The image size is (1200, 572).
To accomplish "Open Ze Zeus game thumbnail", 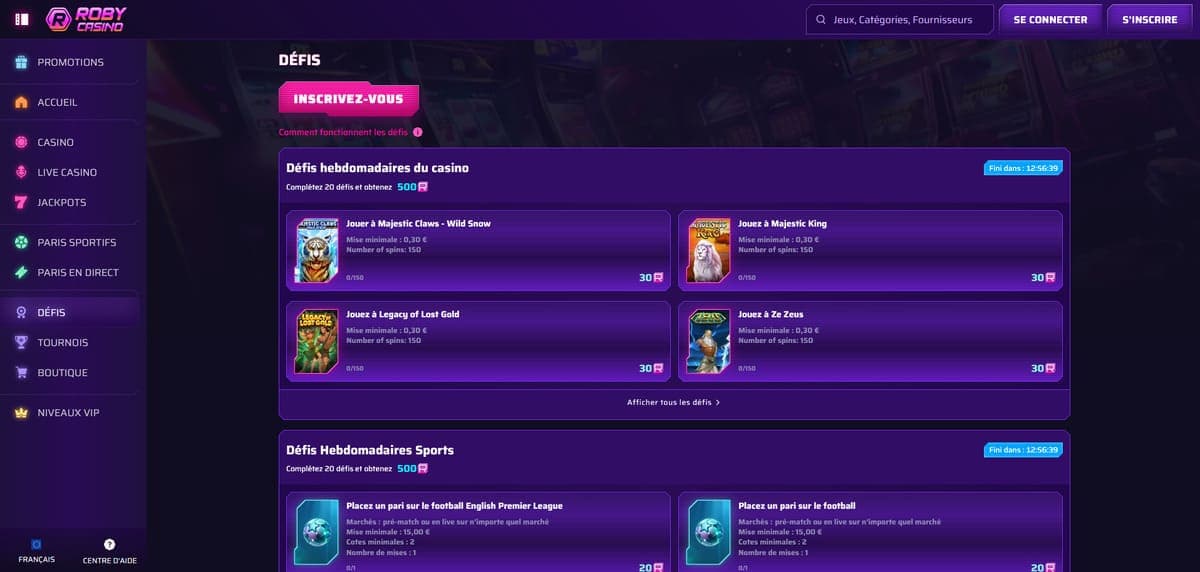I will 709,341.
